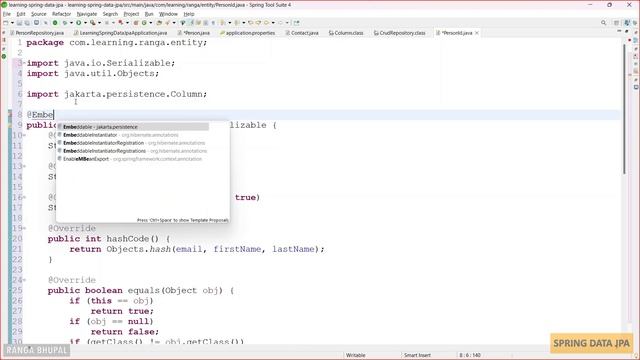This screenshot has height=360, width=640.
Task: Collapse the imports fold on line 3
Action: [24, 63]
